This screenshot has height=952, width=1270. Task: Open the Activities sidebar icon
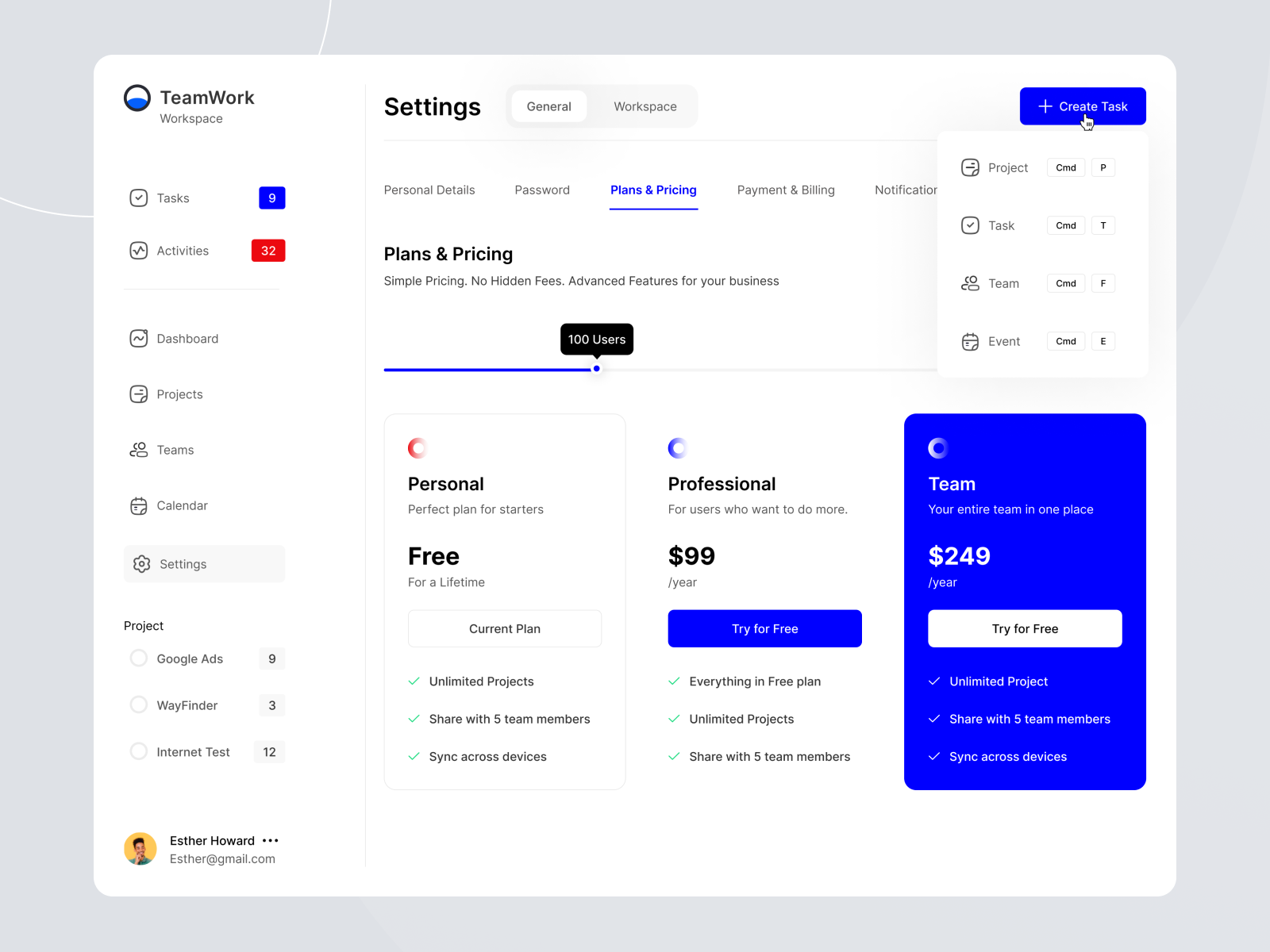[x=138, y=251]
